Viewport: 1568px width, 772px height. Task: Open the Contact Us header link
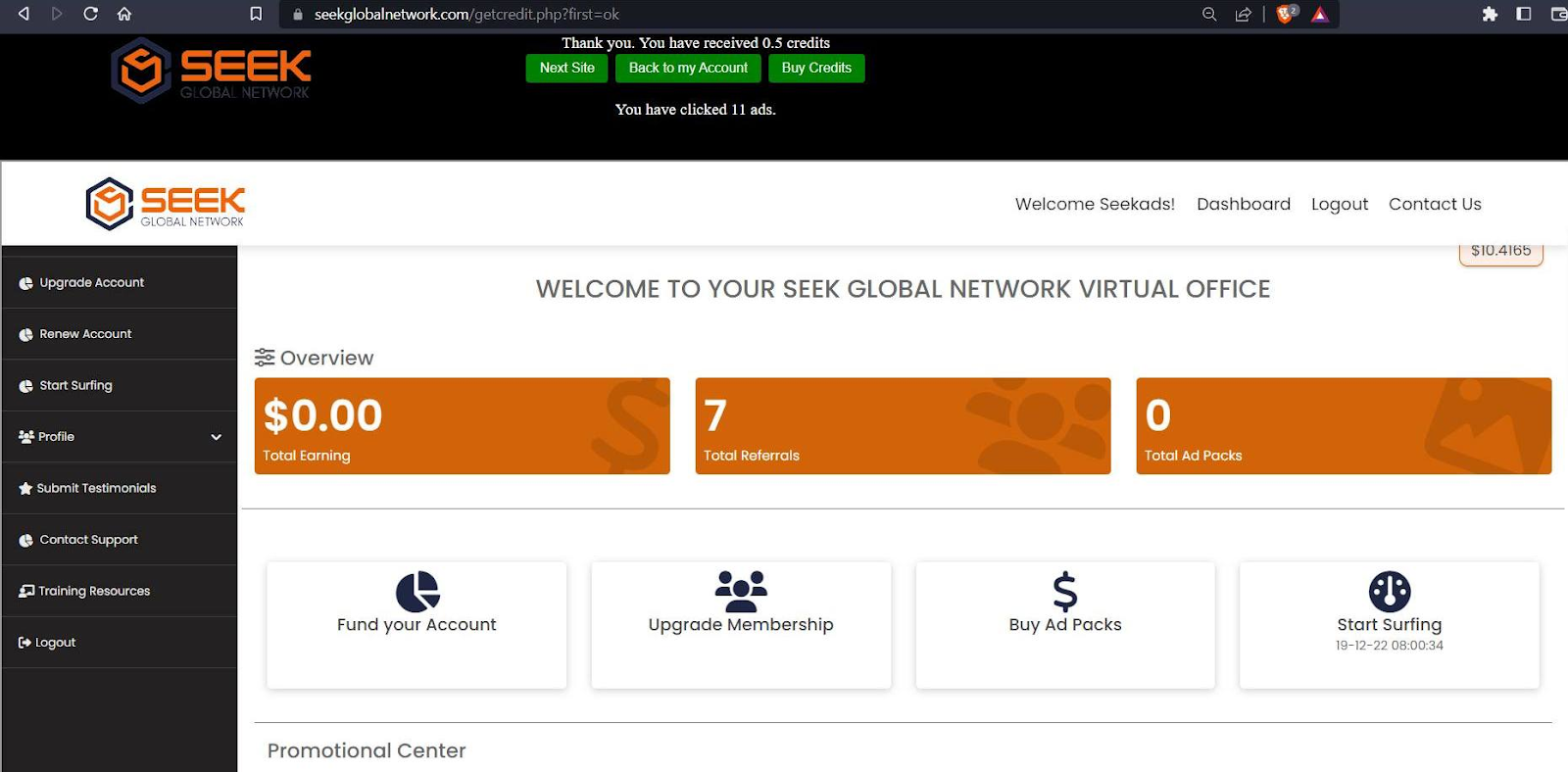[x=1435, y=204]
